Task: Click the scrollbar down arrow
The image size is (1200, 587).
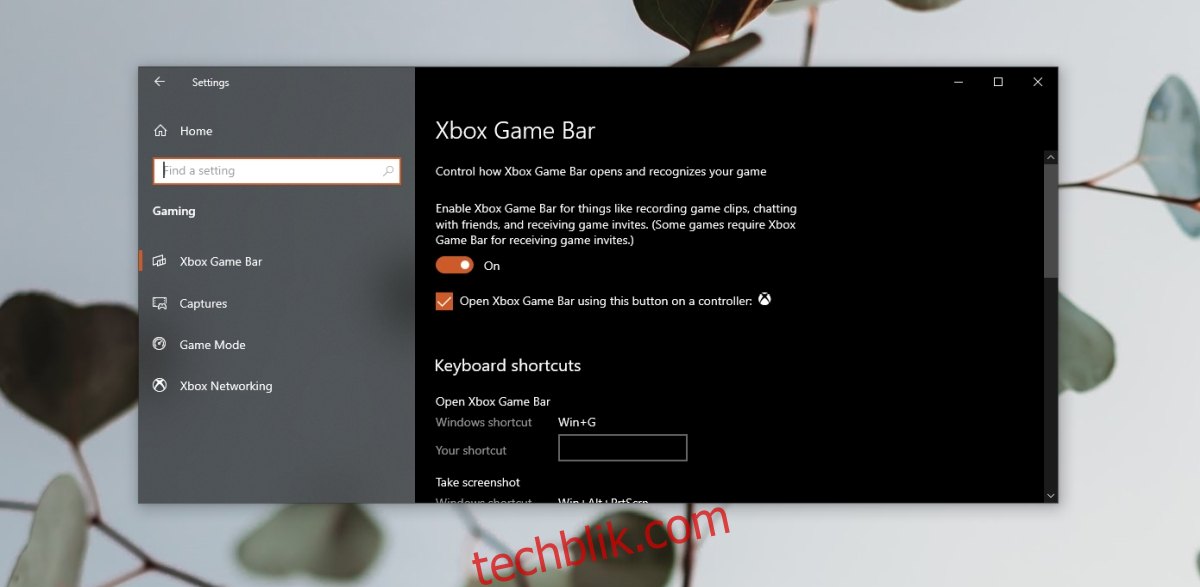Action: tap(1050, 495)
